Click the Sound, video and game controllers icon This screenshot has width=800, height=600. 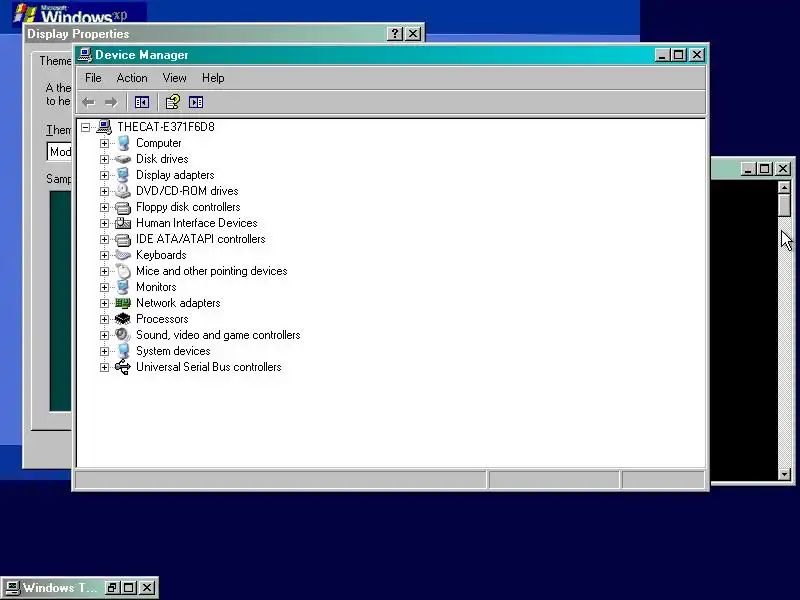tap(123, 335)
